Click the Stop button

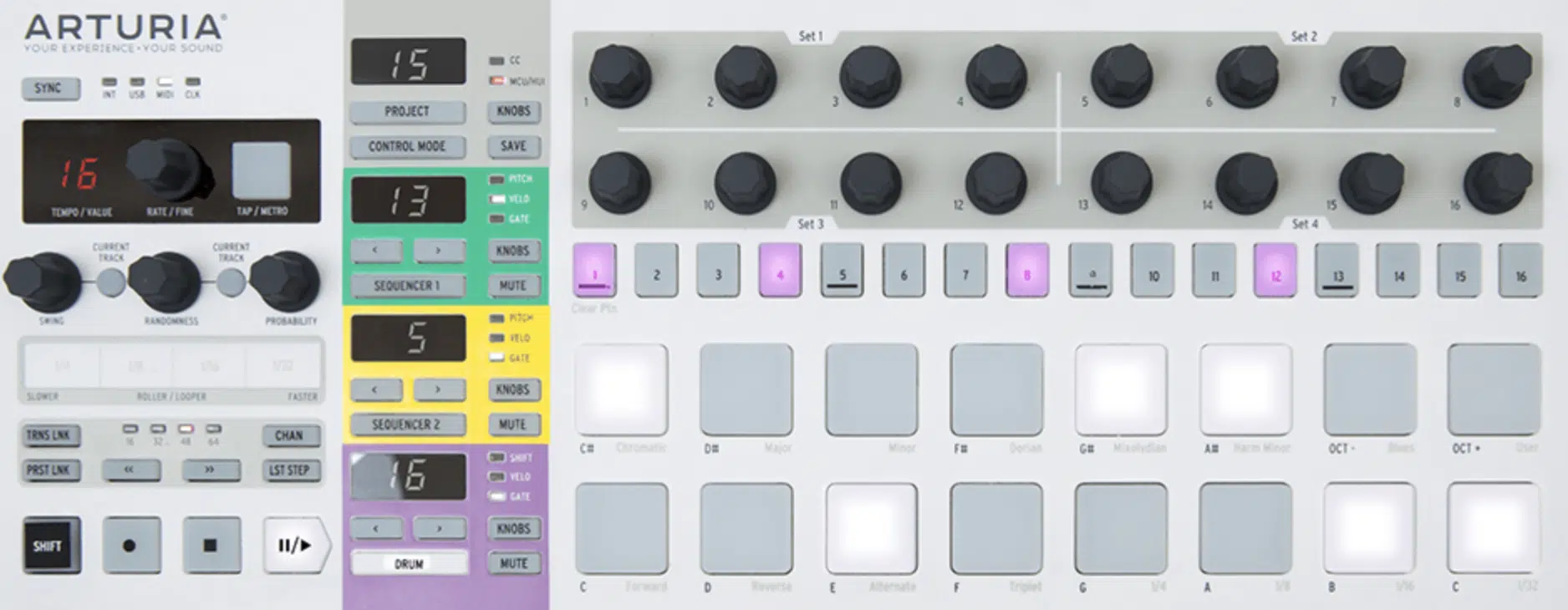[x=211, y=546]
